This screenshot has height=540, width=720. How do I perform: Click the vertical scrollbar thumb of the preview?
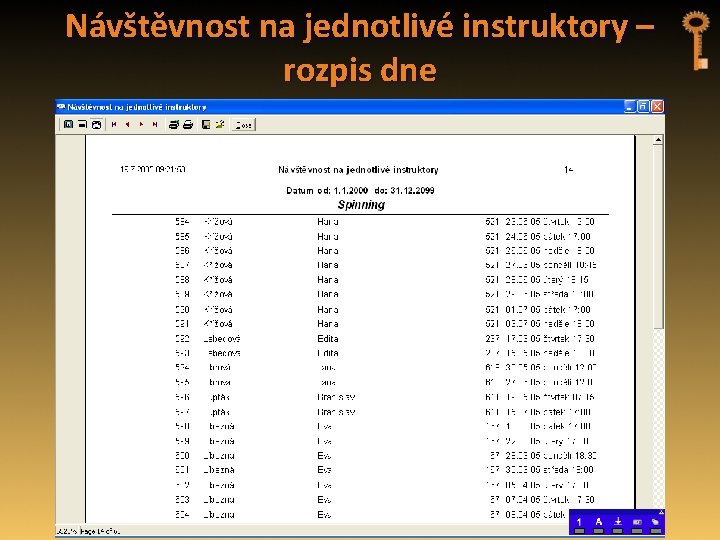pyautogui.click(x=658, y=236)
